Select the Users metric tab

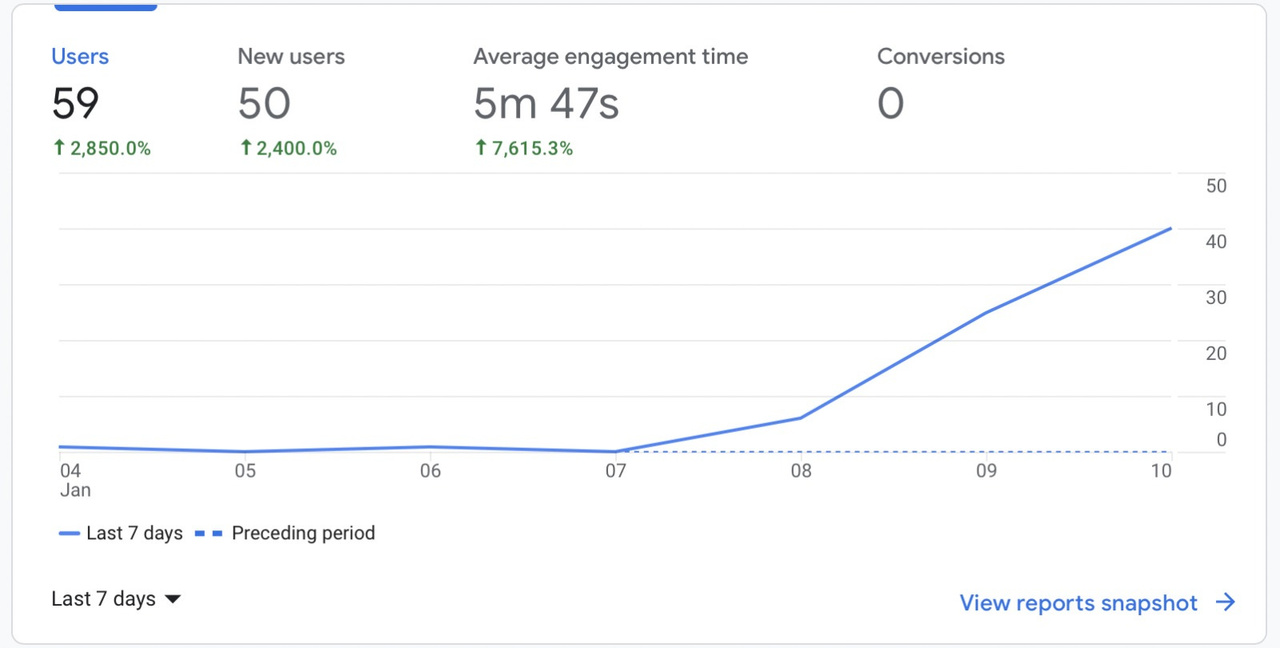[x=101, y=102]
